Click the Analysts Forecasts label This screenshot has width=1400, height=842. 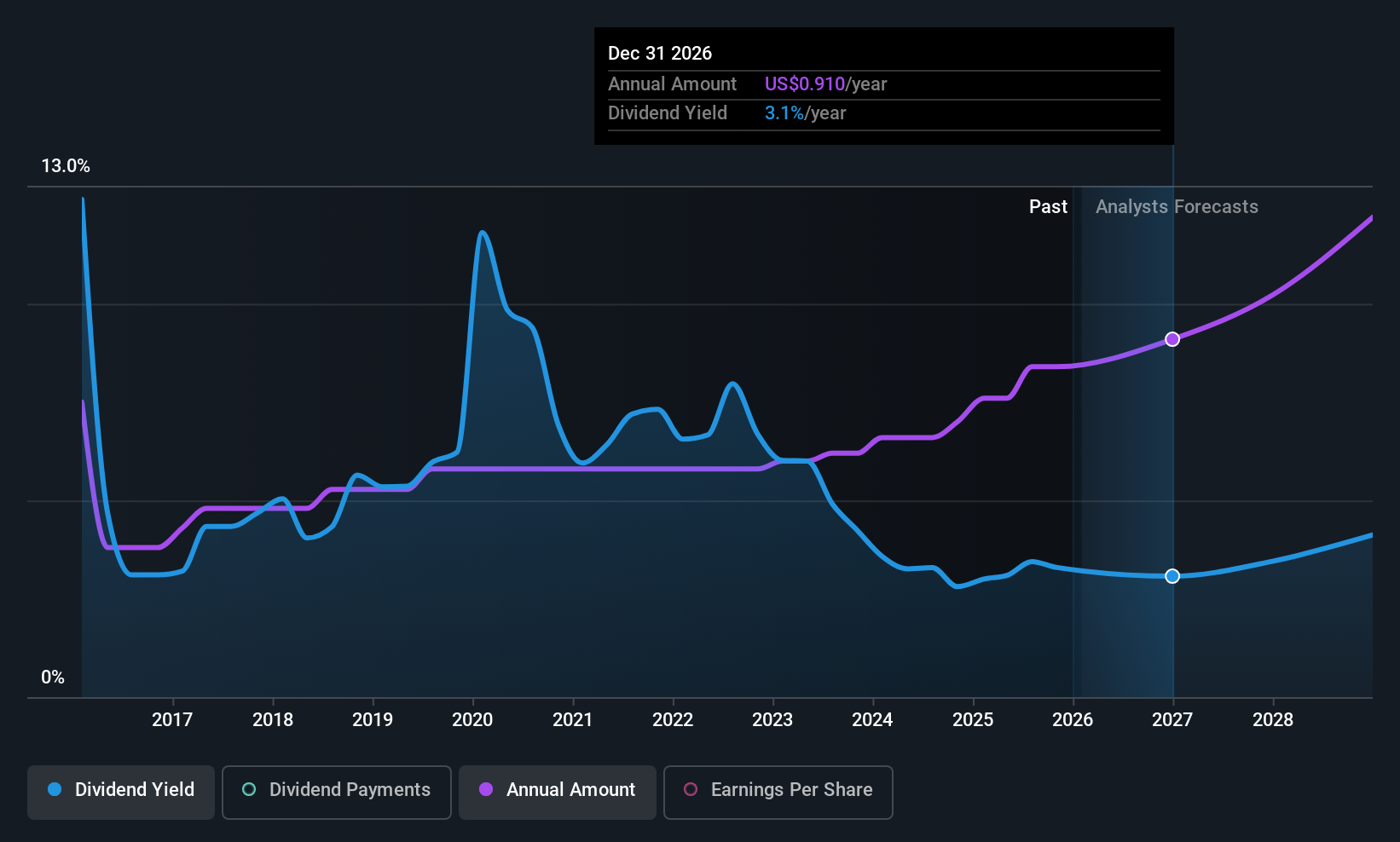(1177, 207)
